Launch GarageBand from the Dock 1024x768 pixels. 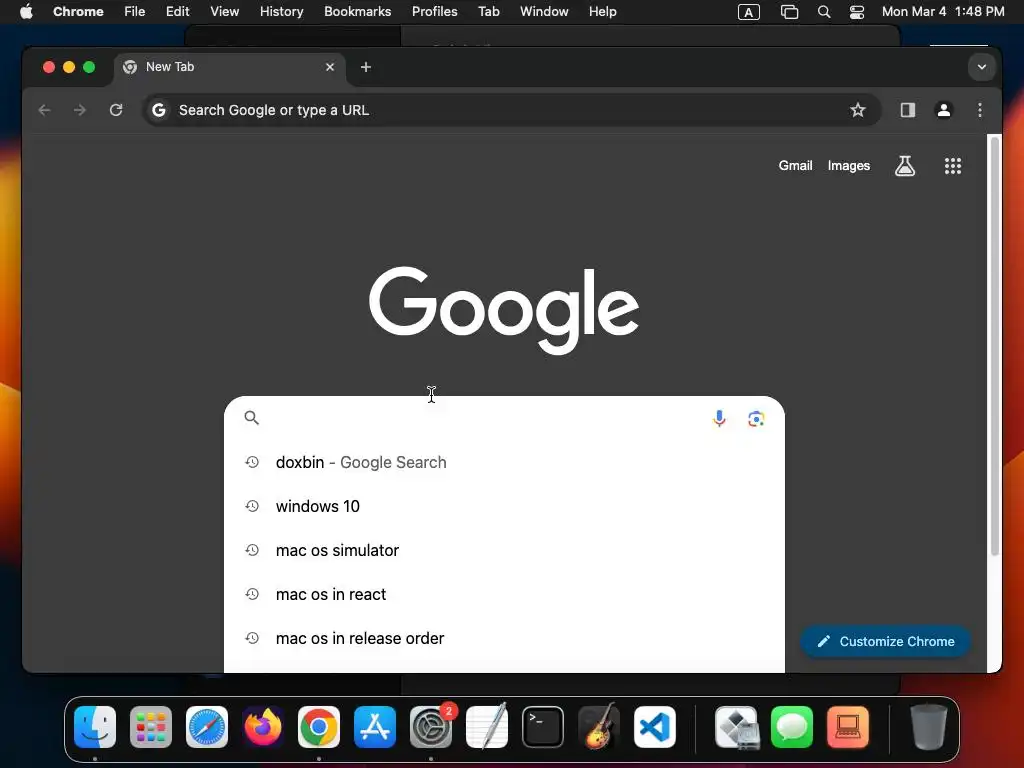point(599,727)
